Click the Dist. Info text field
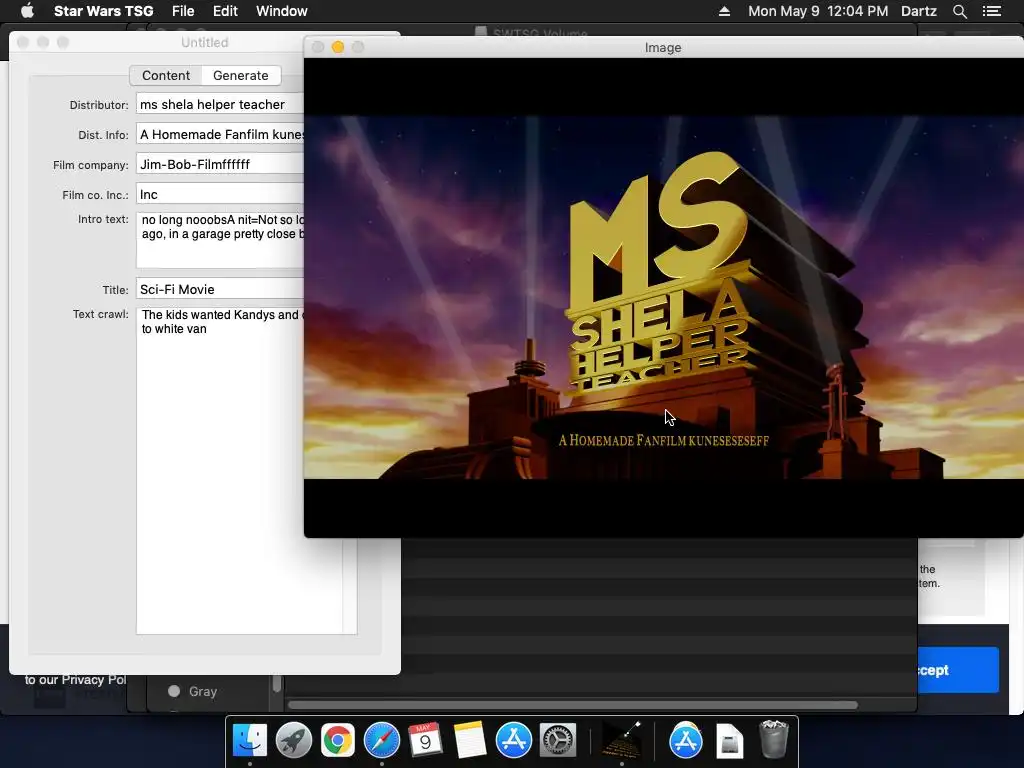Image resolution: width=1024 pixels, height=768 pixels. 219,135
